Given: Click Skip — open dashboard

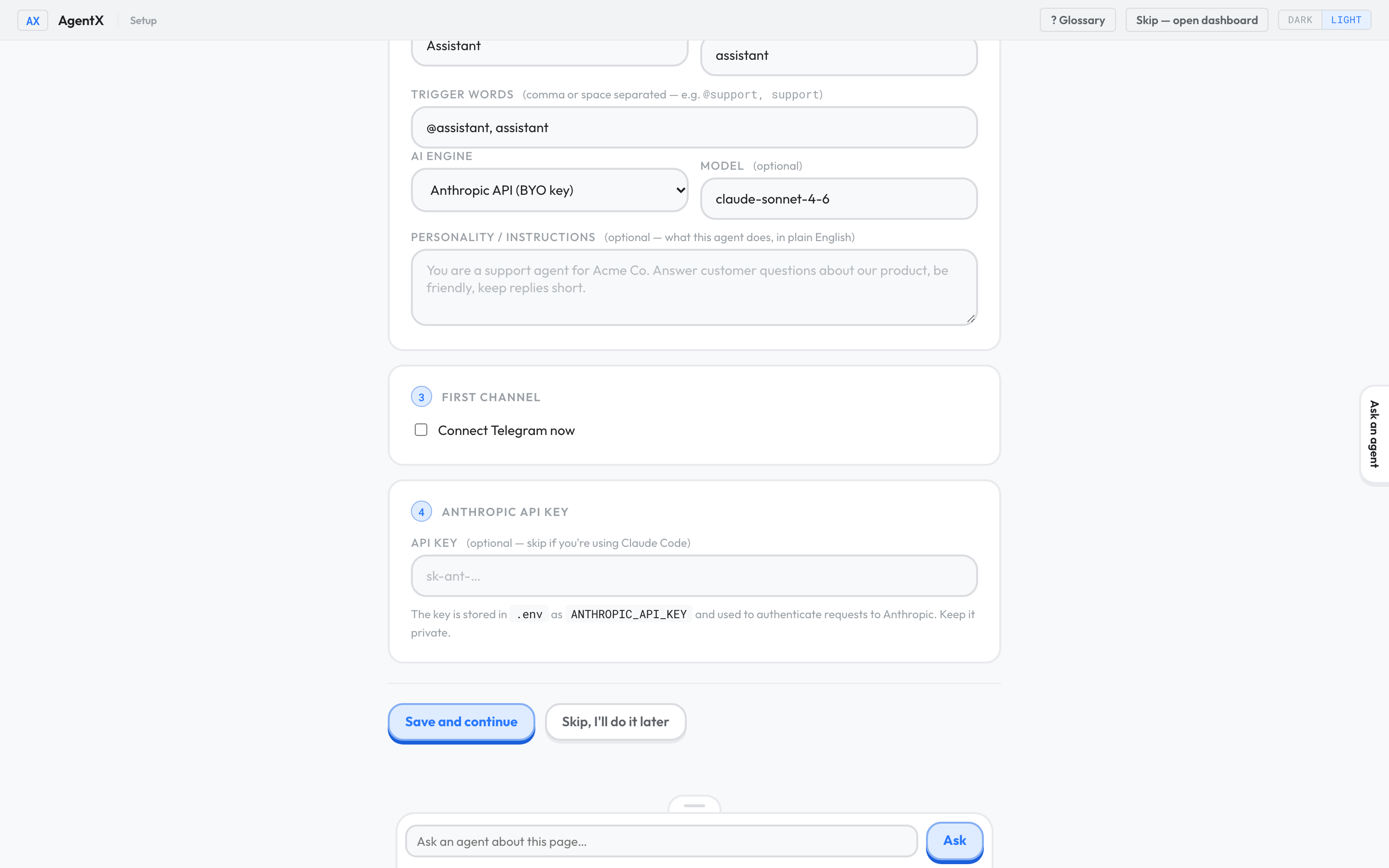Looking at the screenshot, I should coord(1197,20).
